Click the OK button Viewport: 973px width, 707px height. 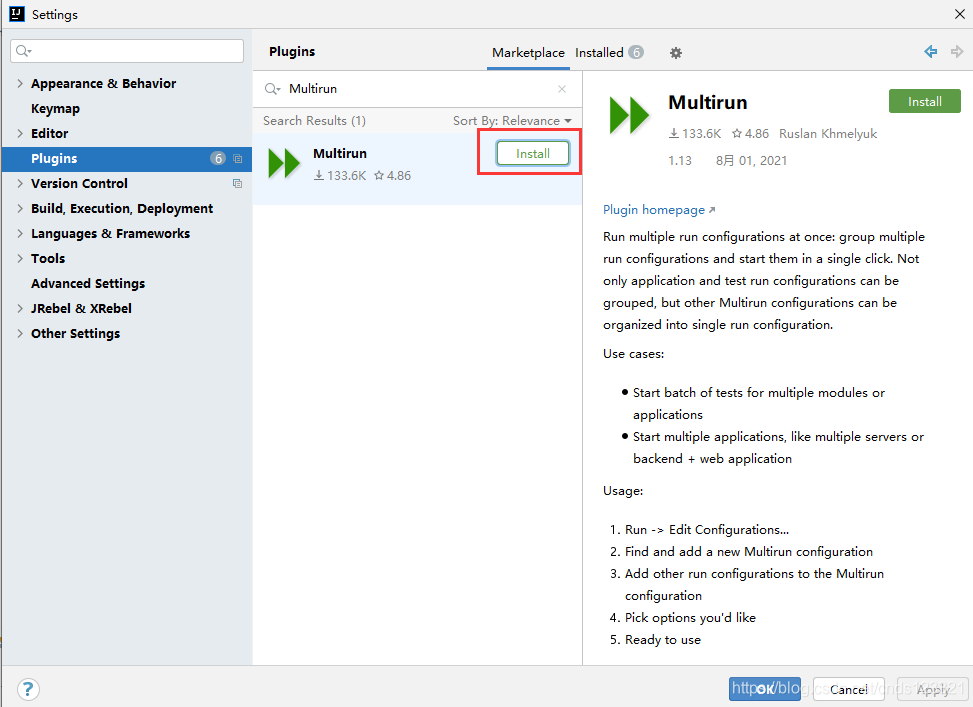[764, 689]
